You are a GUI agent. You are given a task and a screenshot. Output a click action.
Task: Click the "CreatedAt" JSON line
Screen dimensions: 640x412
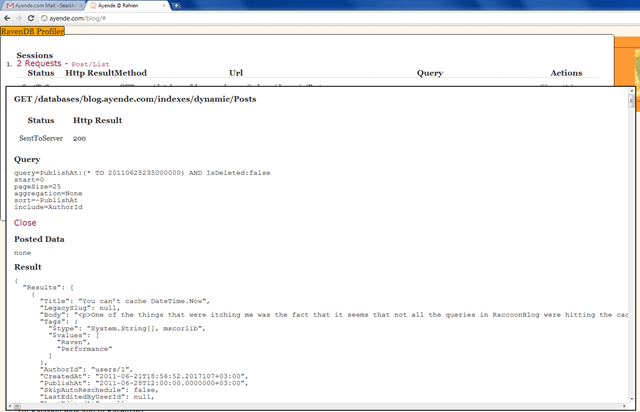tap(144, 376)
